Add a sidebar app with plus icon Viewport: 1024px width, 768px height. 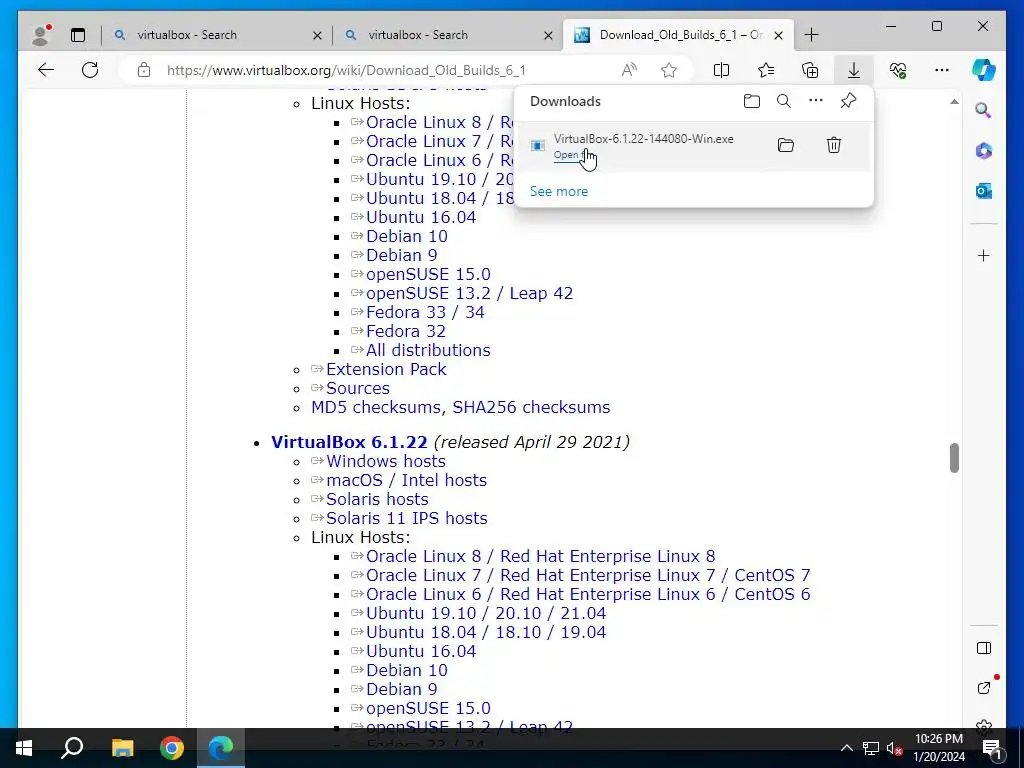click(x=984, y=255)
